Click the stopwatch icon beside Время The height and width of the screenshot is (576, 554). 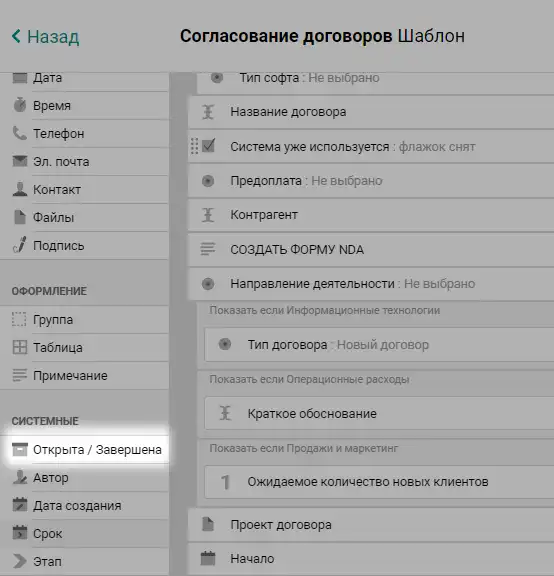20,105
